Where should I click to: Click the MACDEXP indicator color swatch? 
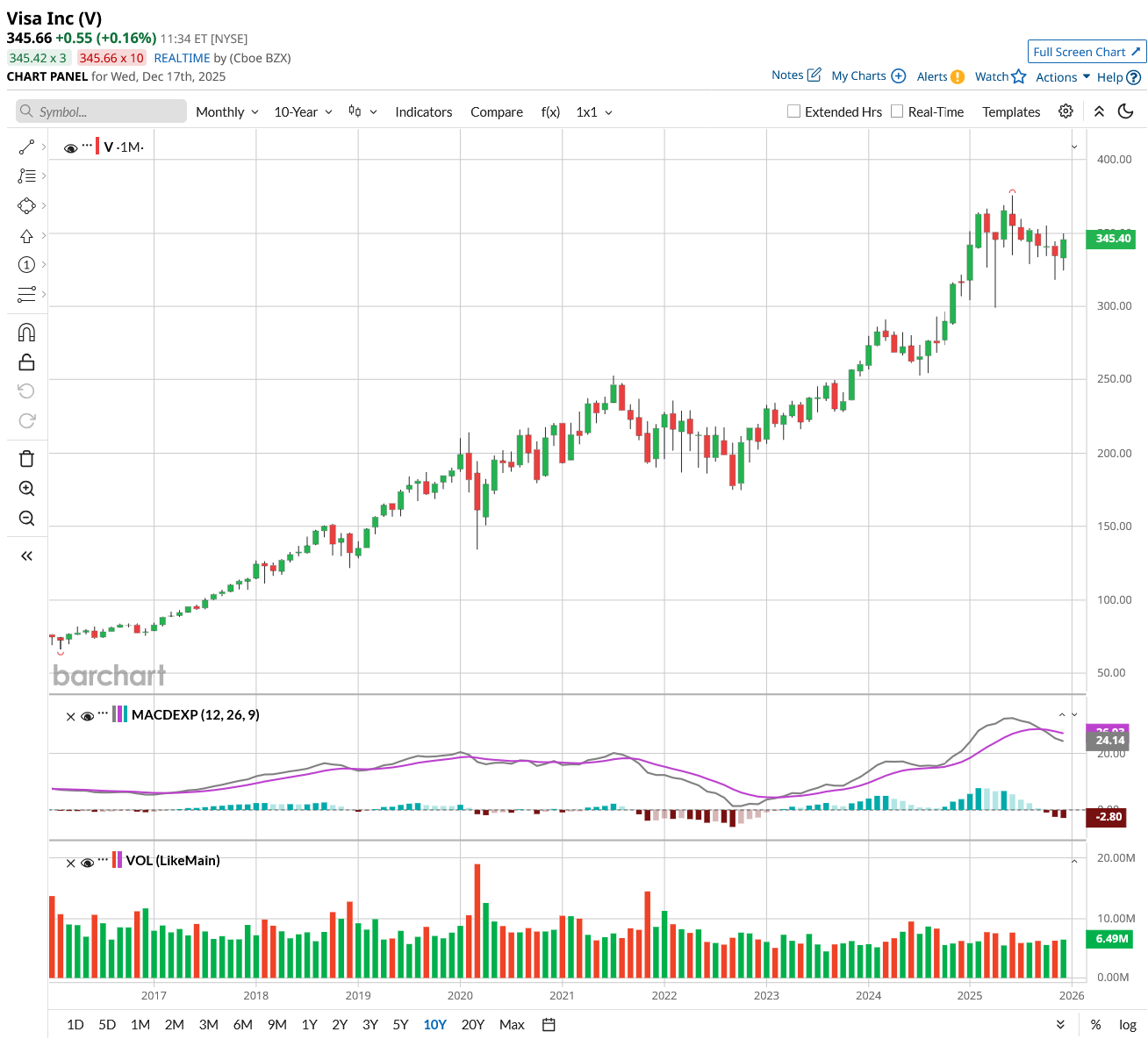[120, 714]
